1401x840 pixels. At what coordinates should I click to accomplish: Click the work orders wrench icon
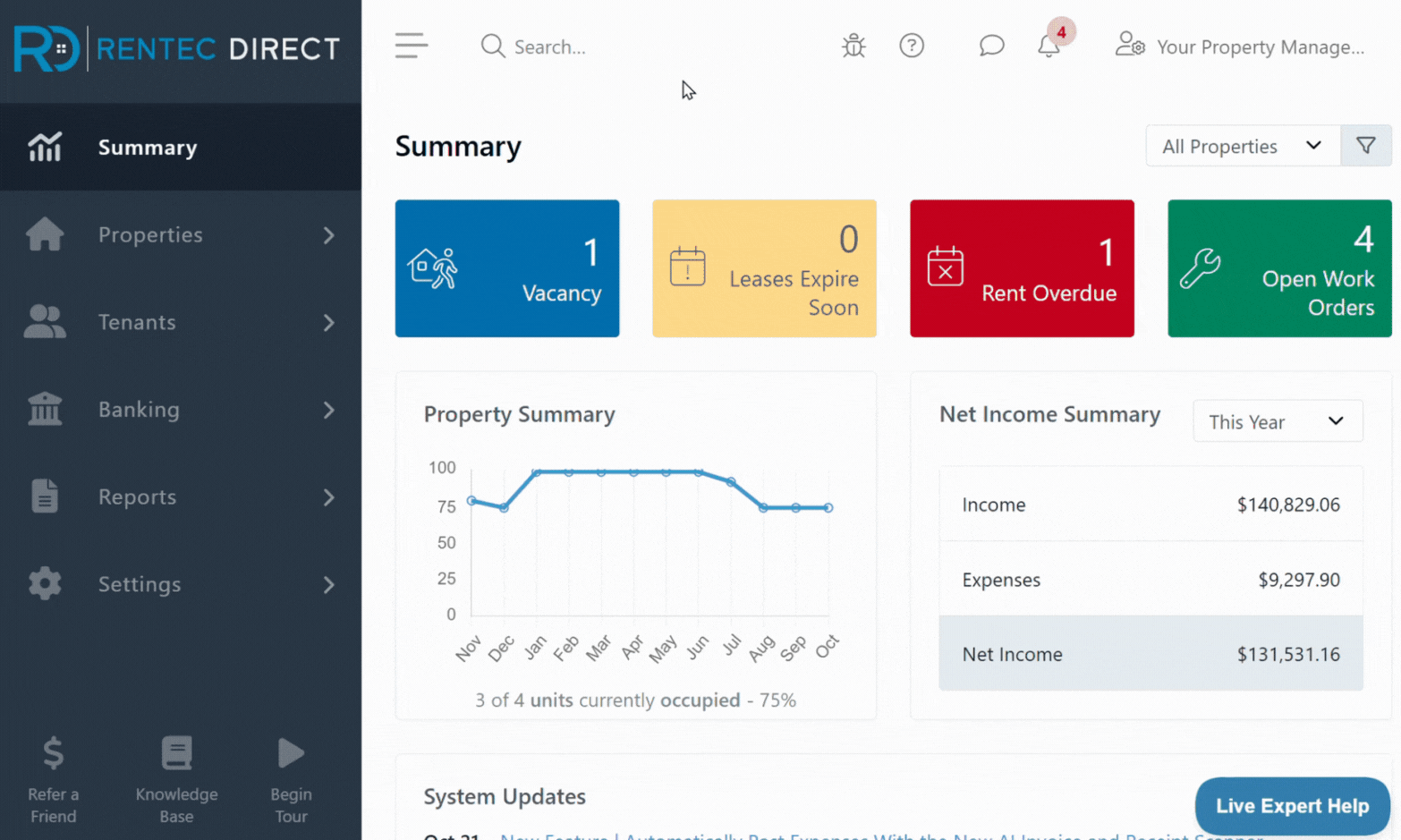pyautogui.click(x=1201, y=267)
